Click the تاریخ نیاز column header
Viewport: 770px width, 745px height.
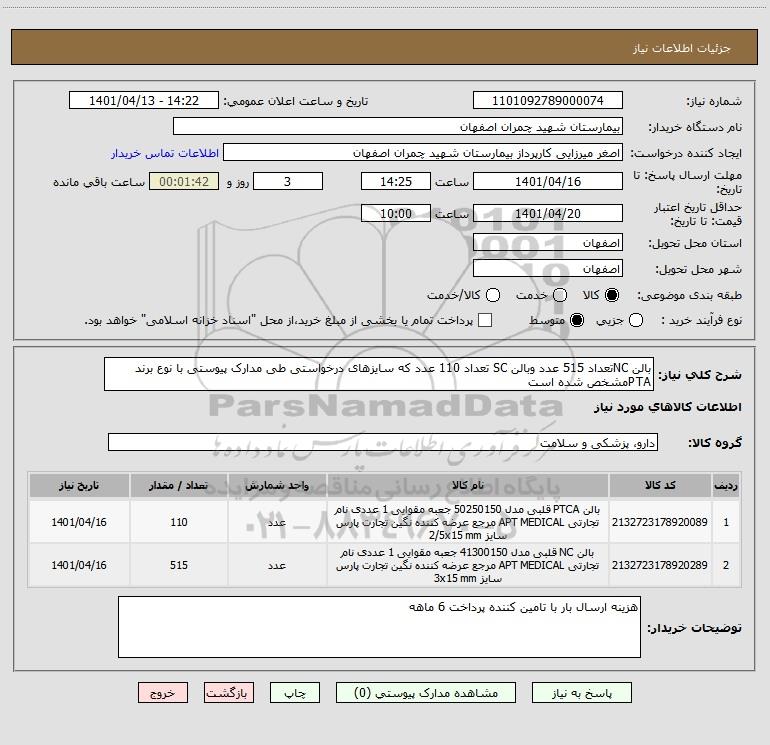[79, 485]
